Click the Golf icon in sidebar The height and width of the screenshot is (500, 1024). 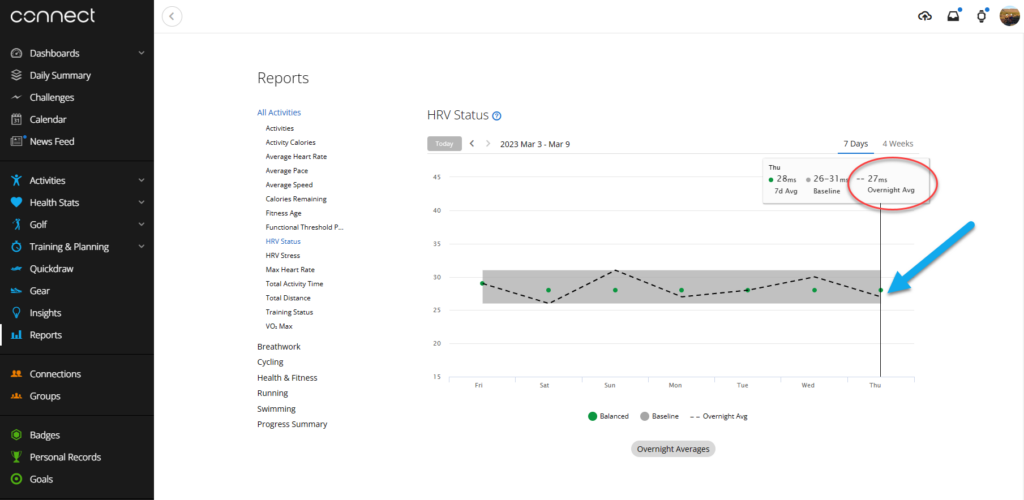tap(17, 225)
